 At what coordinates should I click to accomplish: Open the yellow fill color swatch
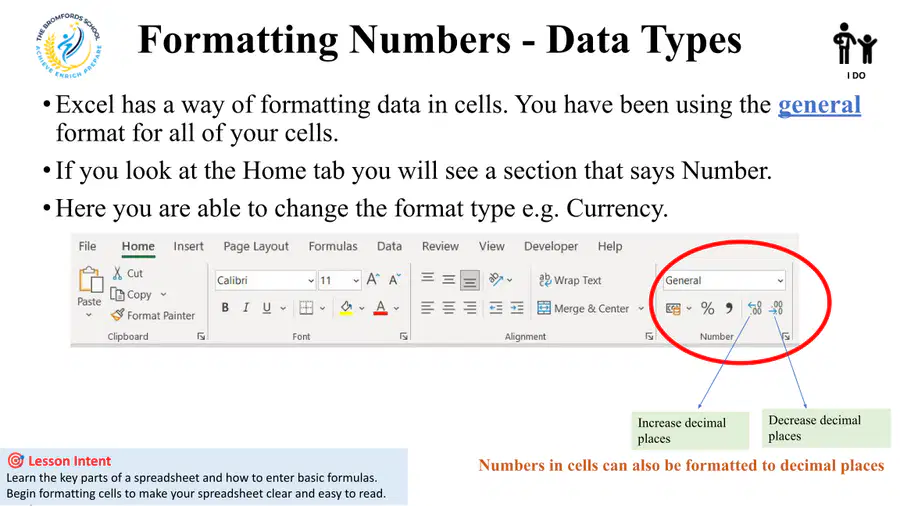pos(346,309)
